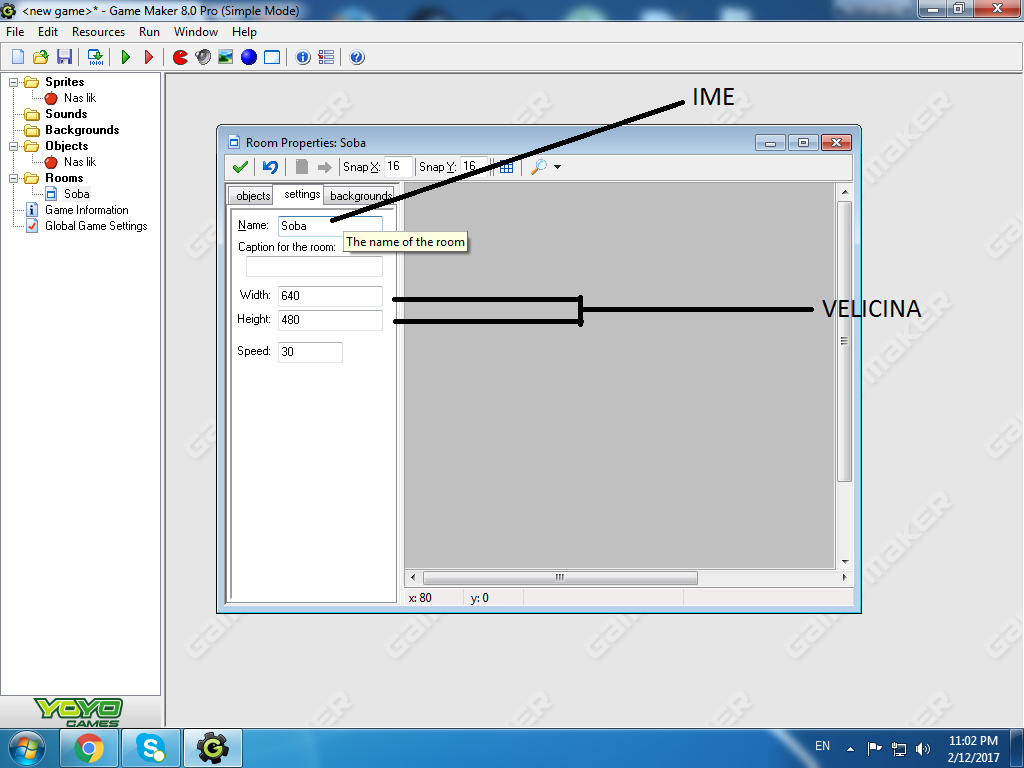Save the game with floppy icon
Screen dimensions: 1024x768
coord(64,57)
